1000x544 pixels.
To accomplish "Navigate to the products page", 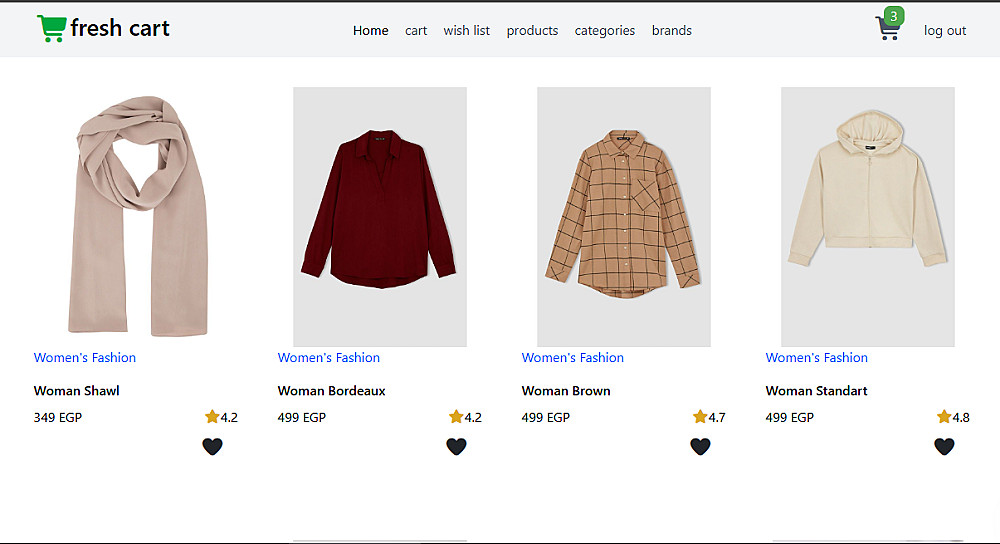I will [532, 31].
